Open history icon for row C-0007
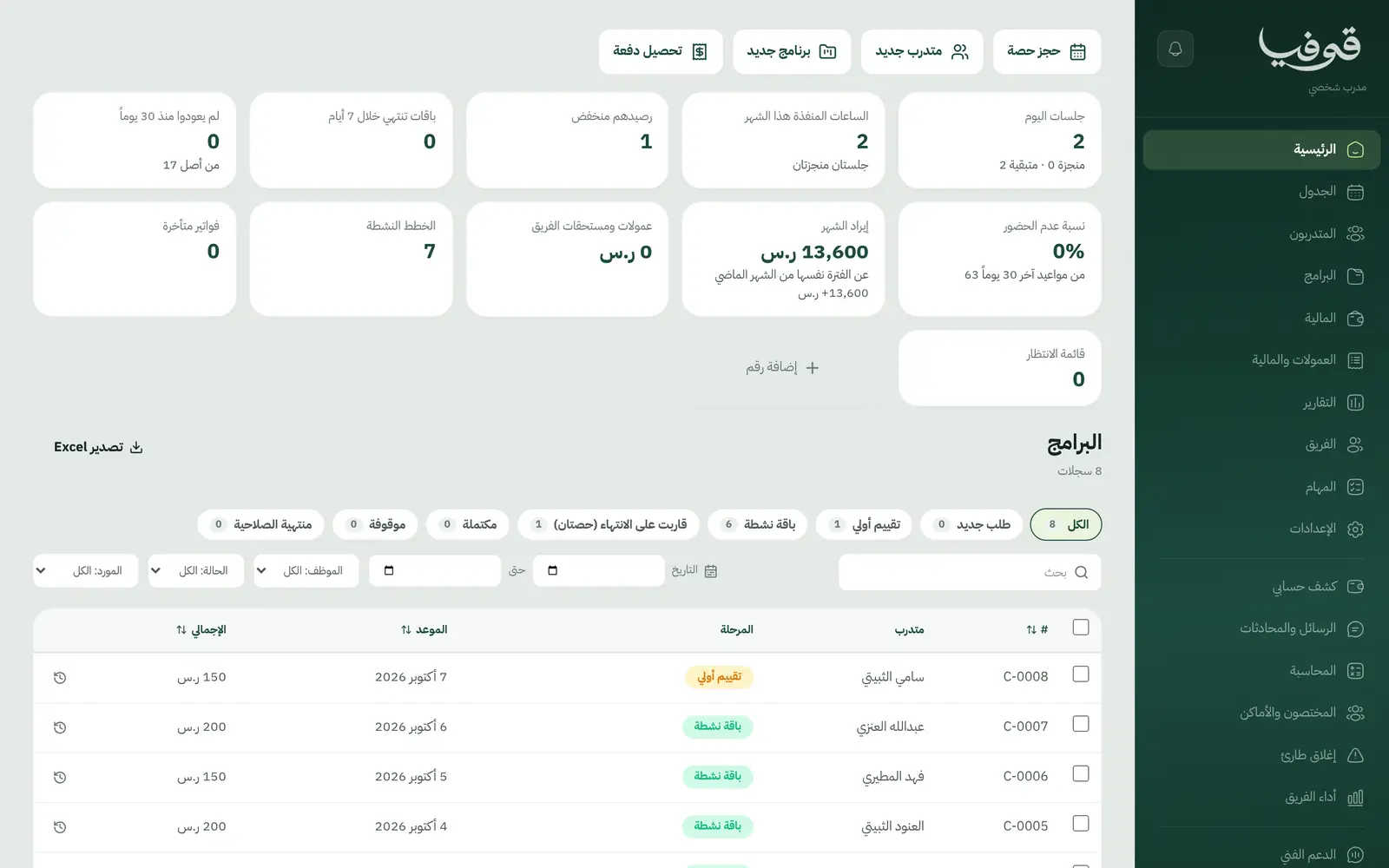1389x868 pixels. point(60,727)
